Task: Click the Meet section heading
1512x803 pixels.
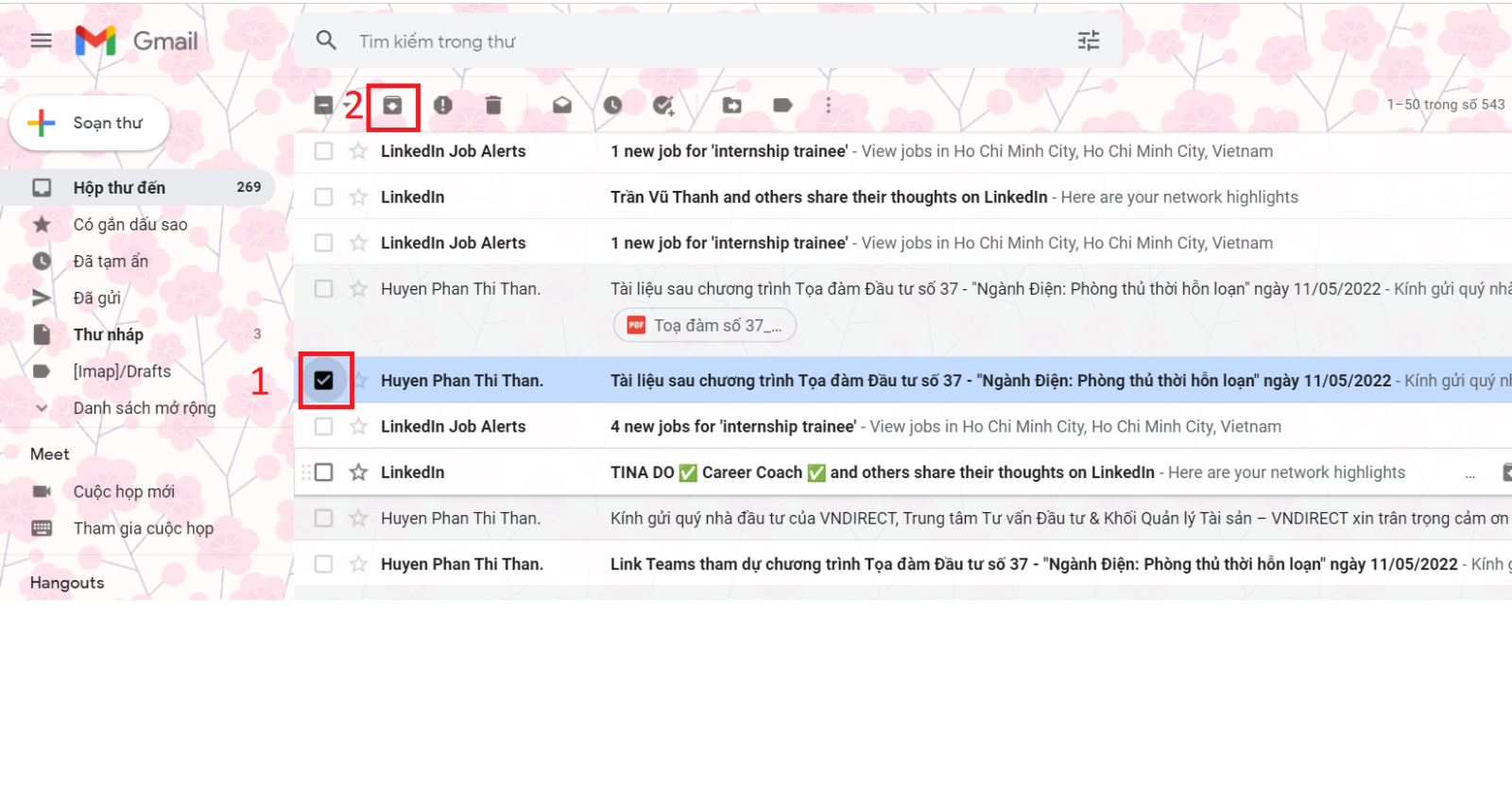Action: point(50,454)
